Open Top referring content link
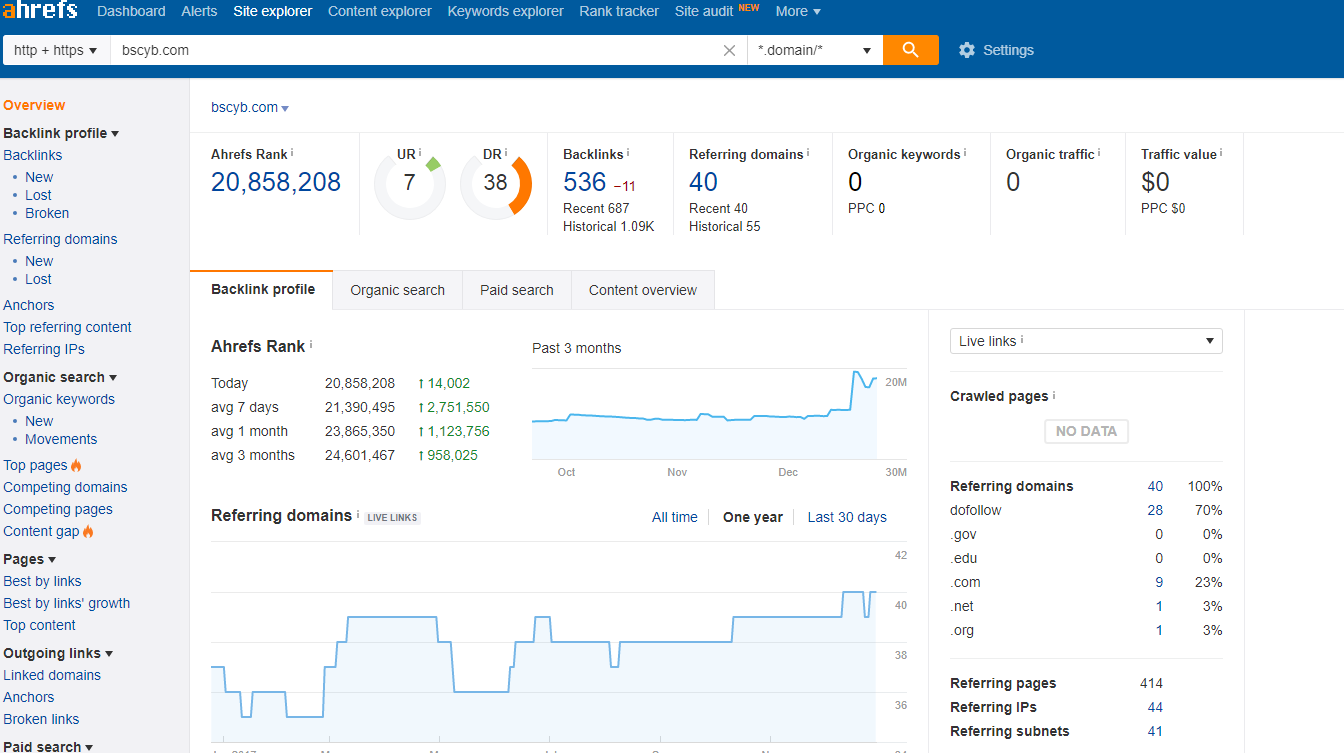The height and width of the screenshot is (753, 1344). (x=67, y=327)
